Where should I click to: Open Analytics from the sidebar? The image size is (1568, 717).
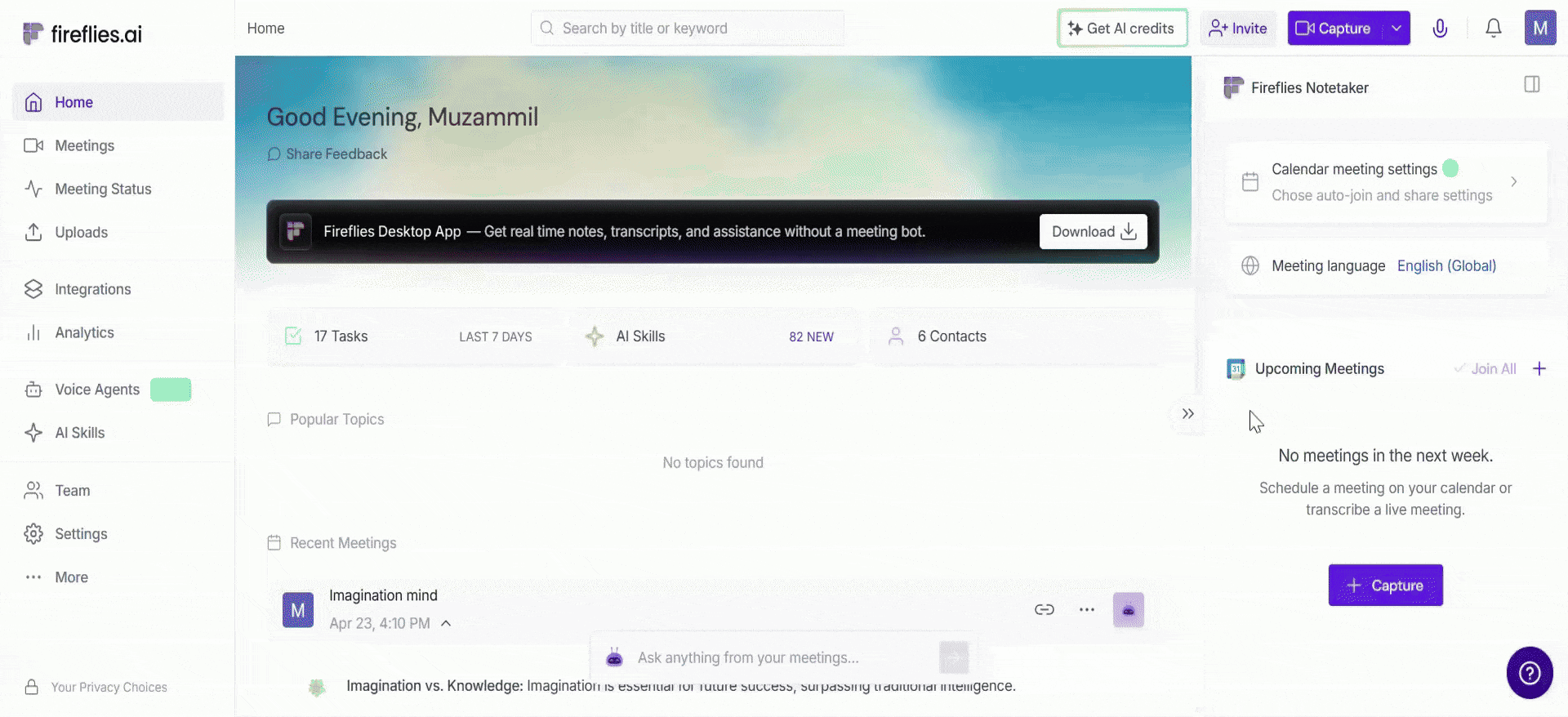(118, 332)
